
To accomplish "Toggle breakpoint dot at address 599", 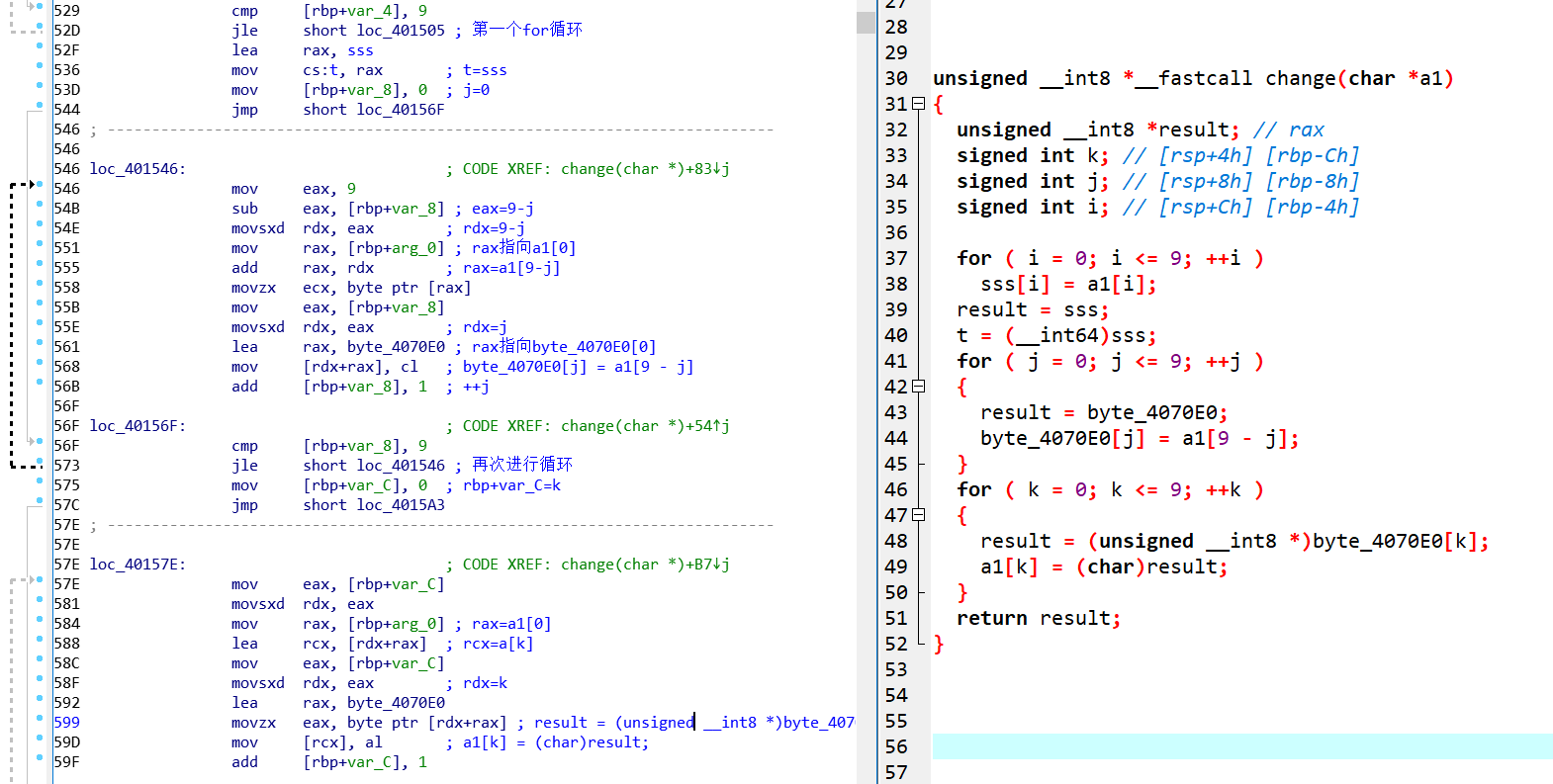I will pyautogui.click(x=40, y=718).
